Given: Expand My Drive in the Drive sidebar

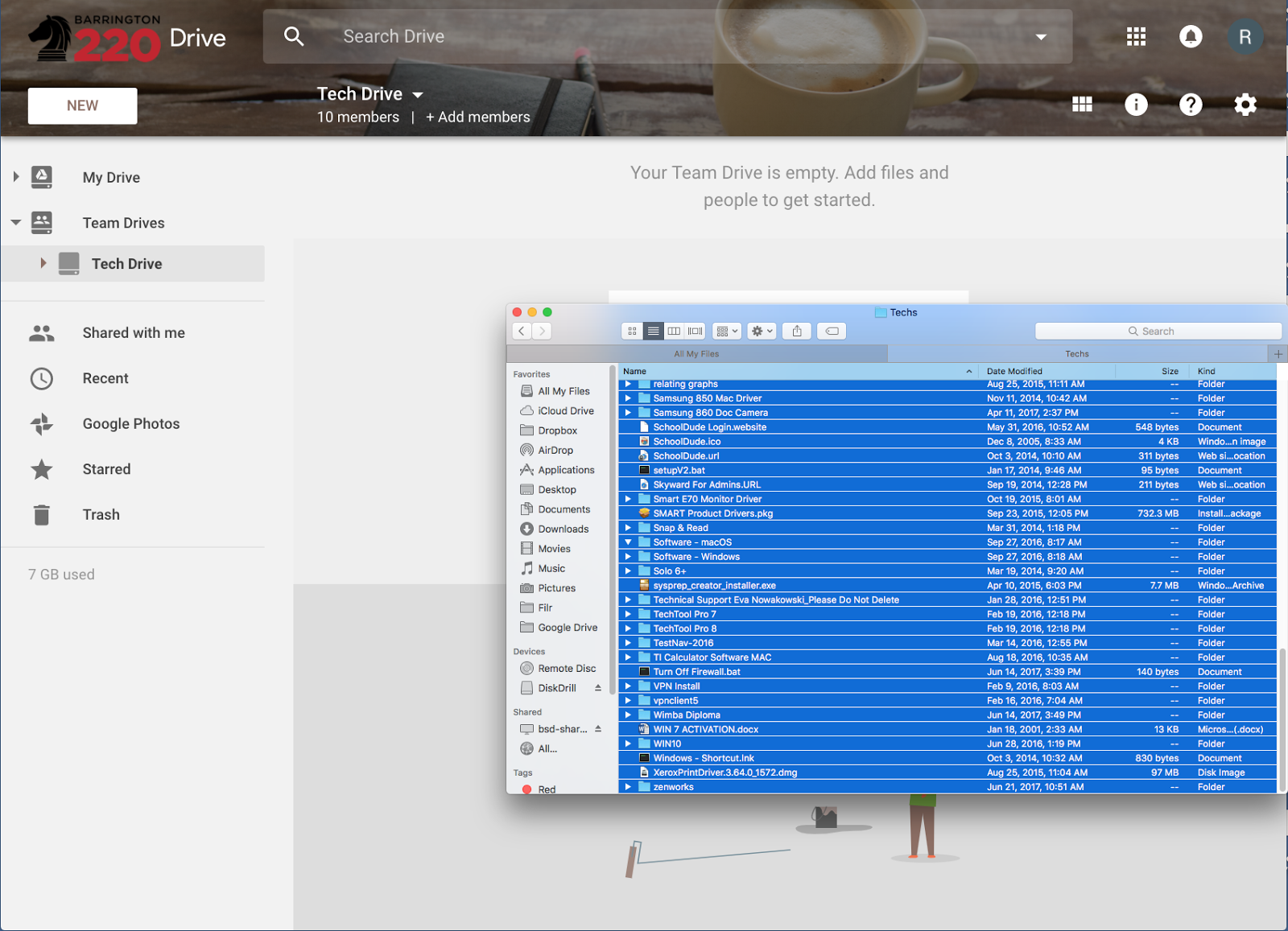Looking at the screenshot, I should [16, 176].
